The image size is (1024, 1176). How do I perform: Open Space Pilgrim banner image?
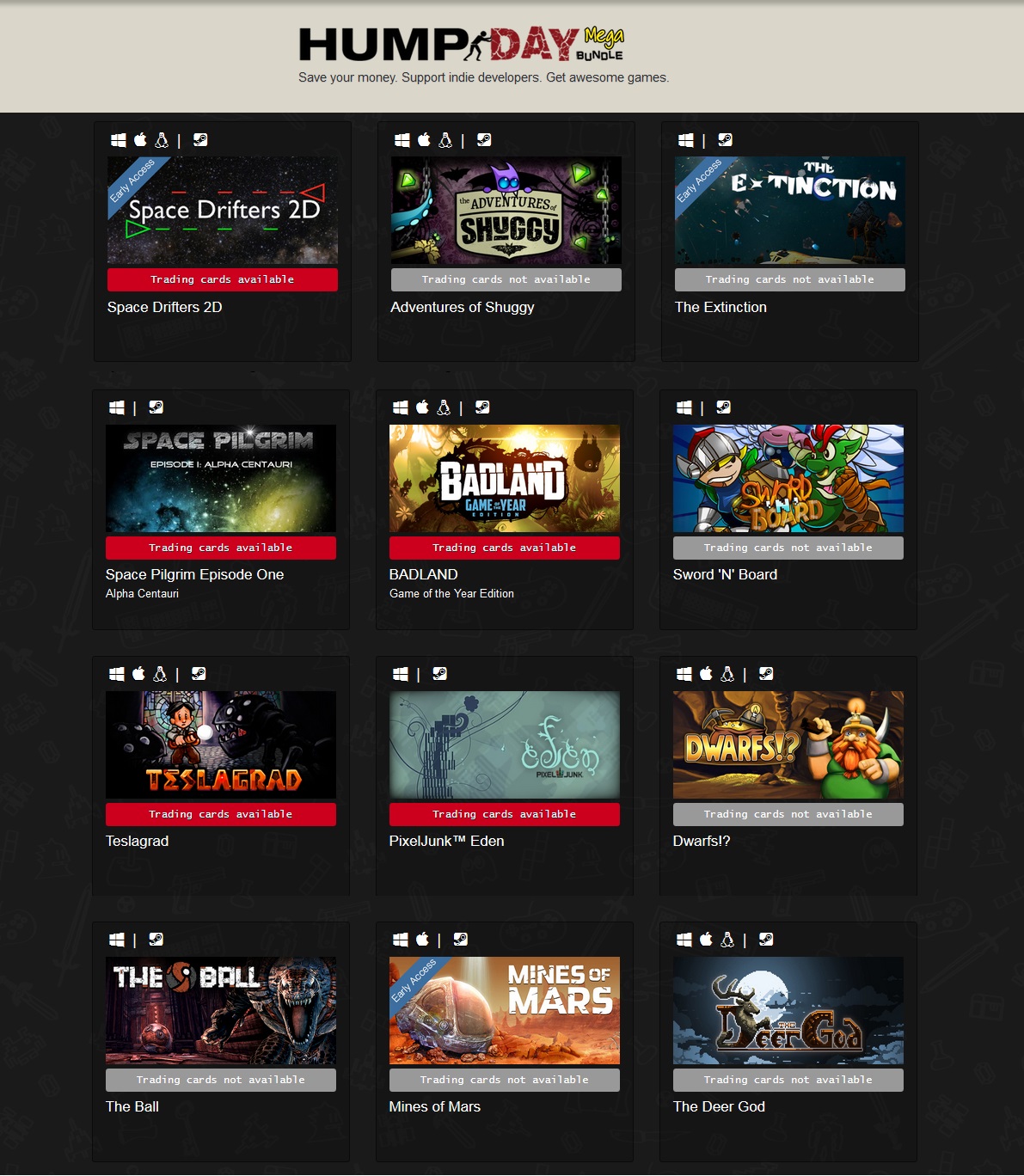221,478
